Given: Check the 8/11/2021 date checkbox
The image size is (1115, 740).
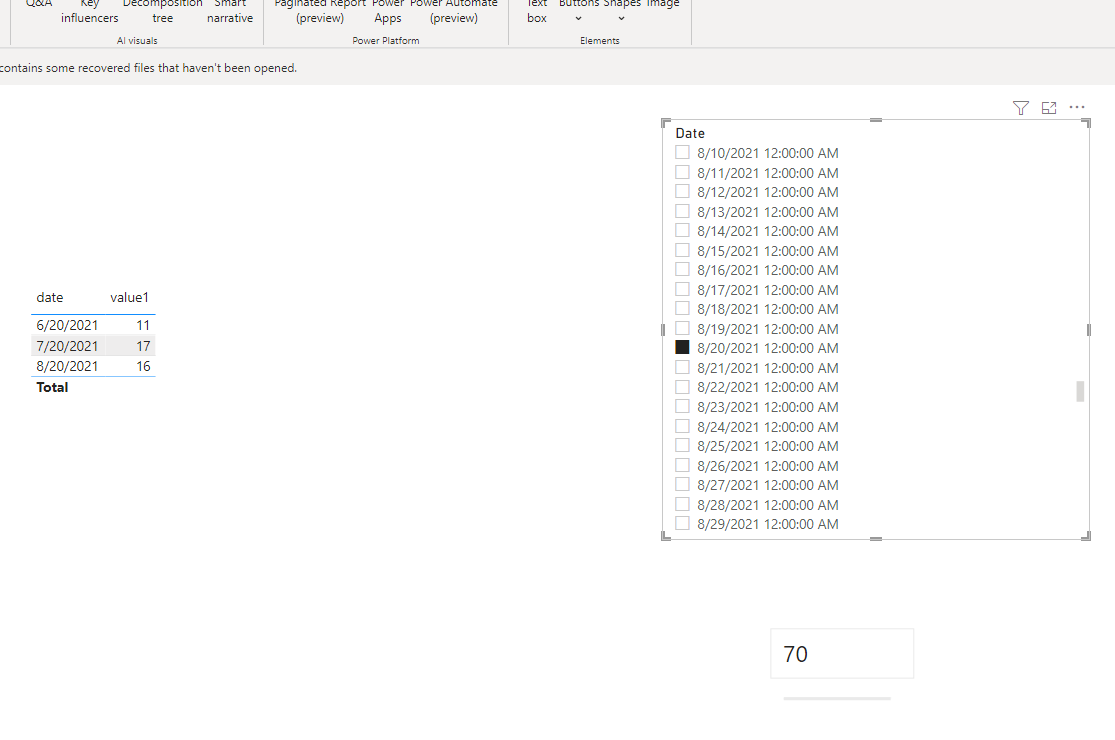Looking at the screenshot, I should coord(682,172).
